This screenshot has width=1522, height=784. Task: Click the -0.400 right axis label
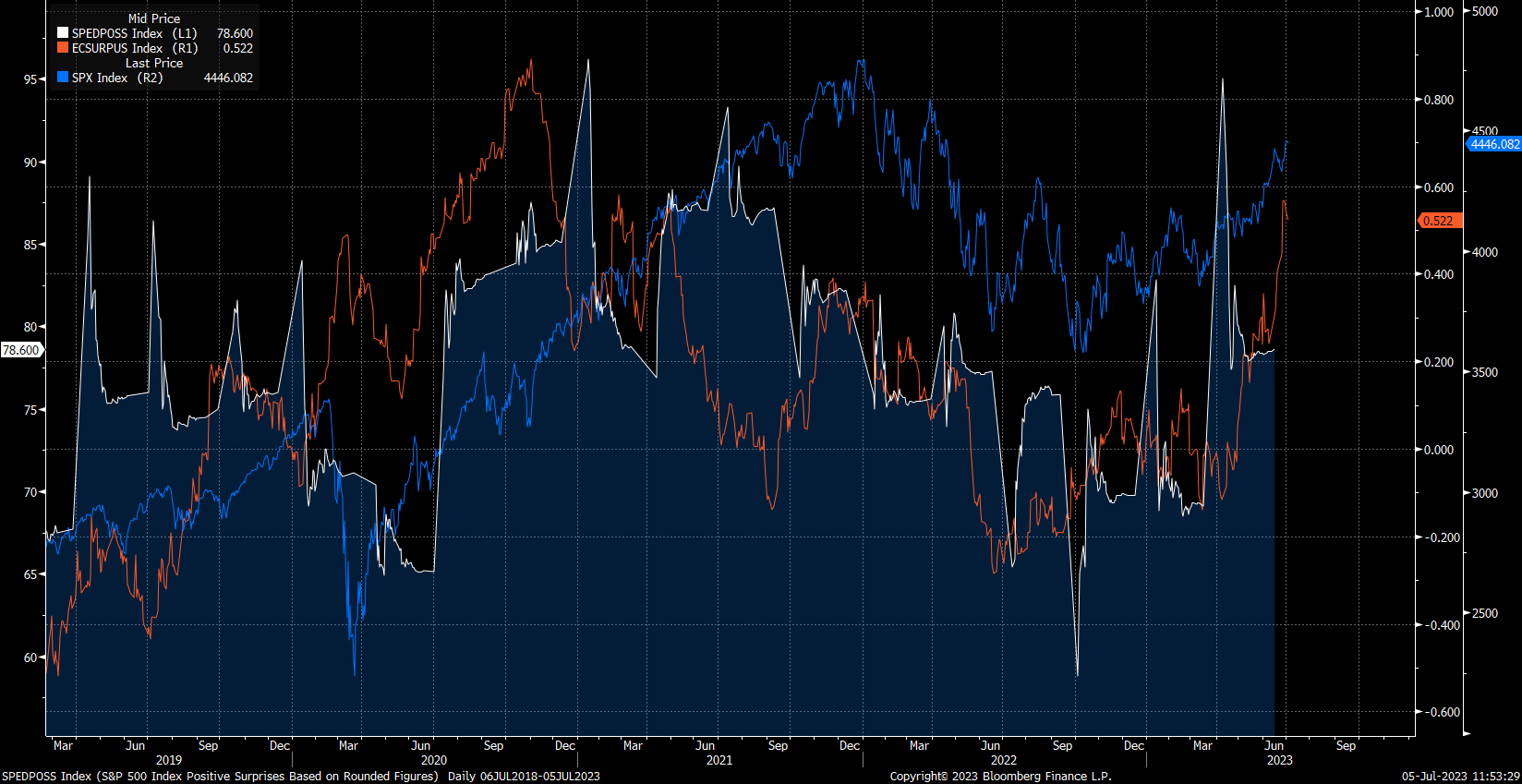(1441, 625)
